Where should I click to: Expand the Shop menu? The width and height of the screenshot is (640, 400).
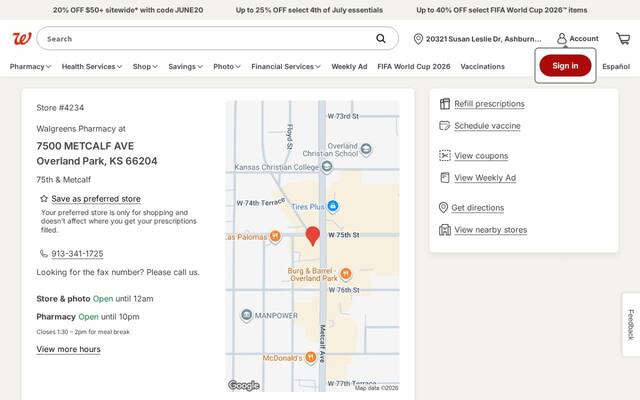(x=145, y=67)
